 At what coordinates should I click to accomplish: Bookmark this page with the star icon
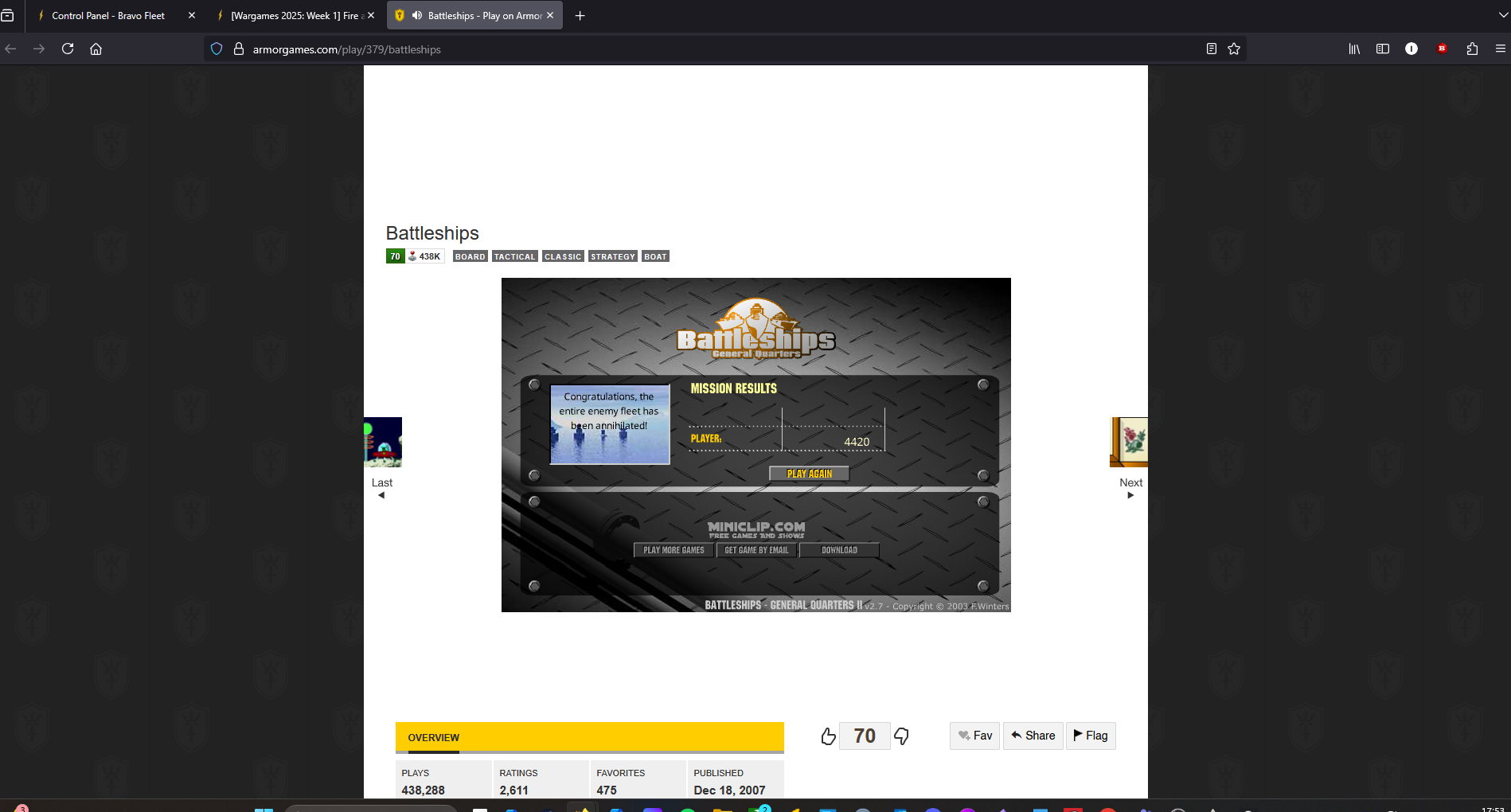point(1234,49)
